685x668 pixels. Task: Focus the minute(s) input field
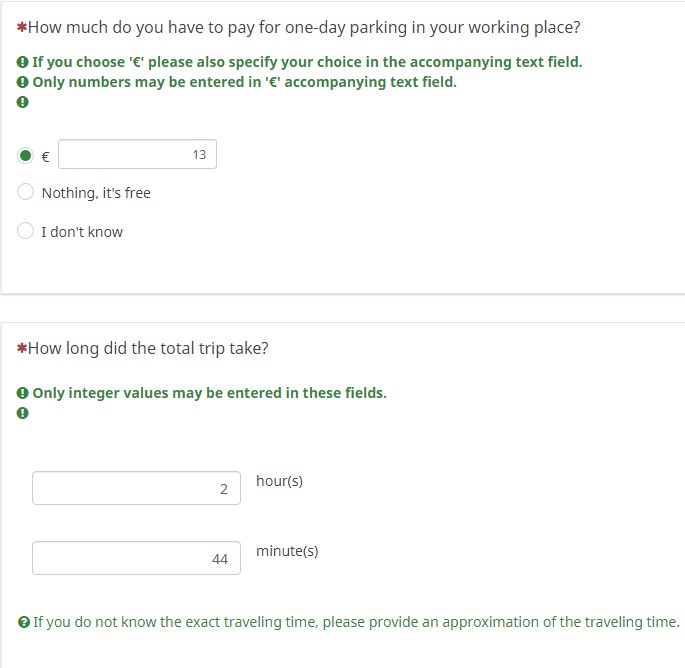tap(136, 558)
